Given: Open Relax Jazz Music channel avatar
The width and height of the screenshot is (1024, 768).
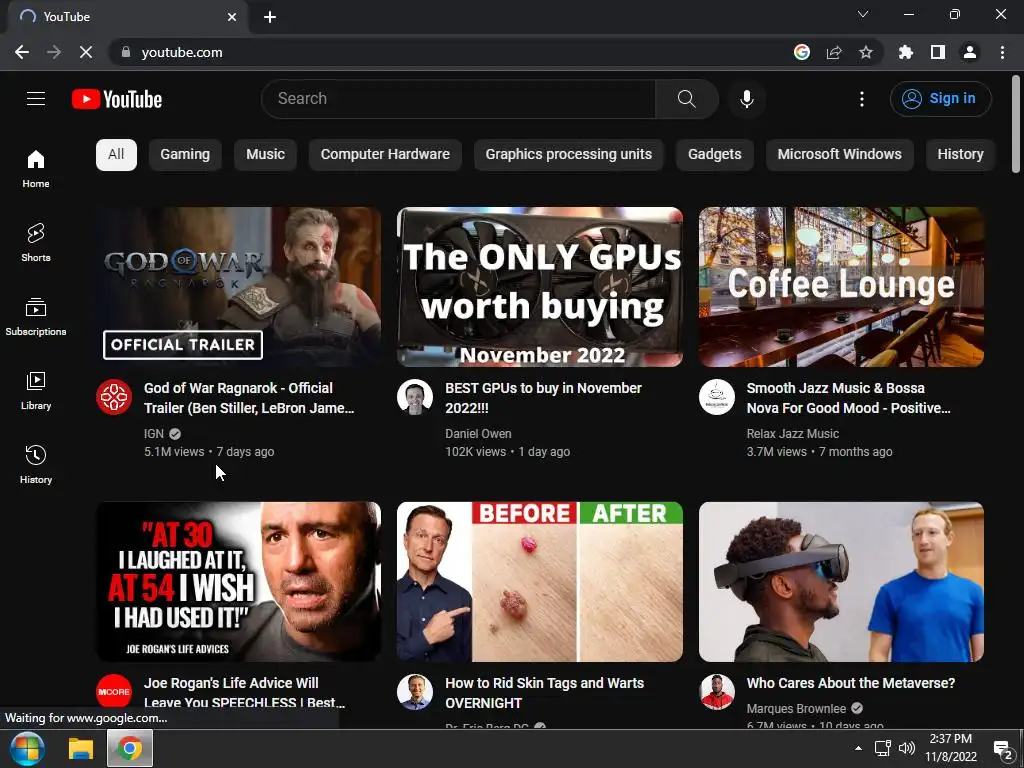Looking at the screenshot, I should [716, 397].
